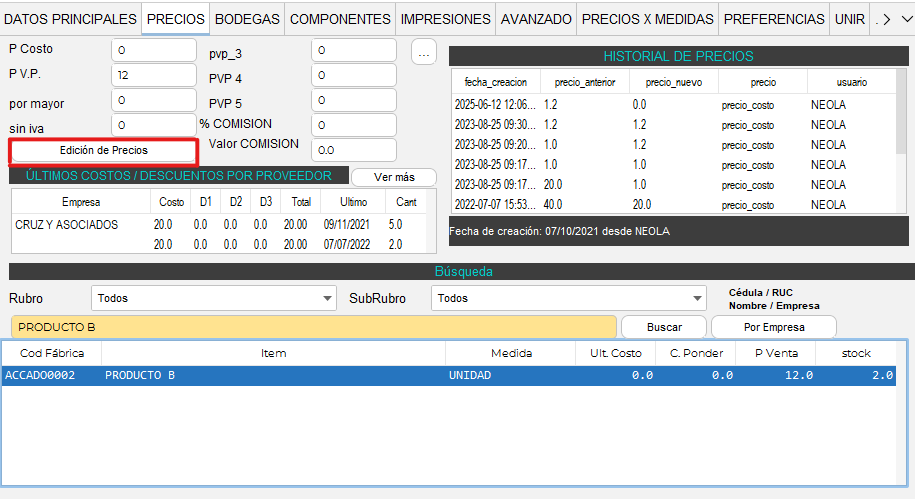Select the COMPONENTES tab
Image resolution: width=915 pixels, height=499 pixels.
coord(340,19)
